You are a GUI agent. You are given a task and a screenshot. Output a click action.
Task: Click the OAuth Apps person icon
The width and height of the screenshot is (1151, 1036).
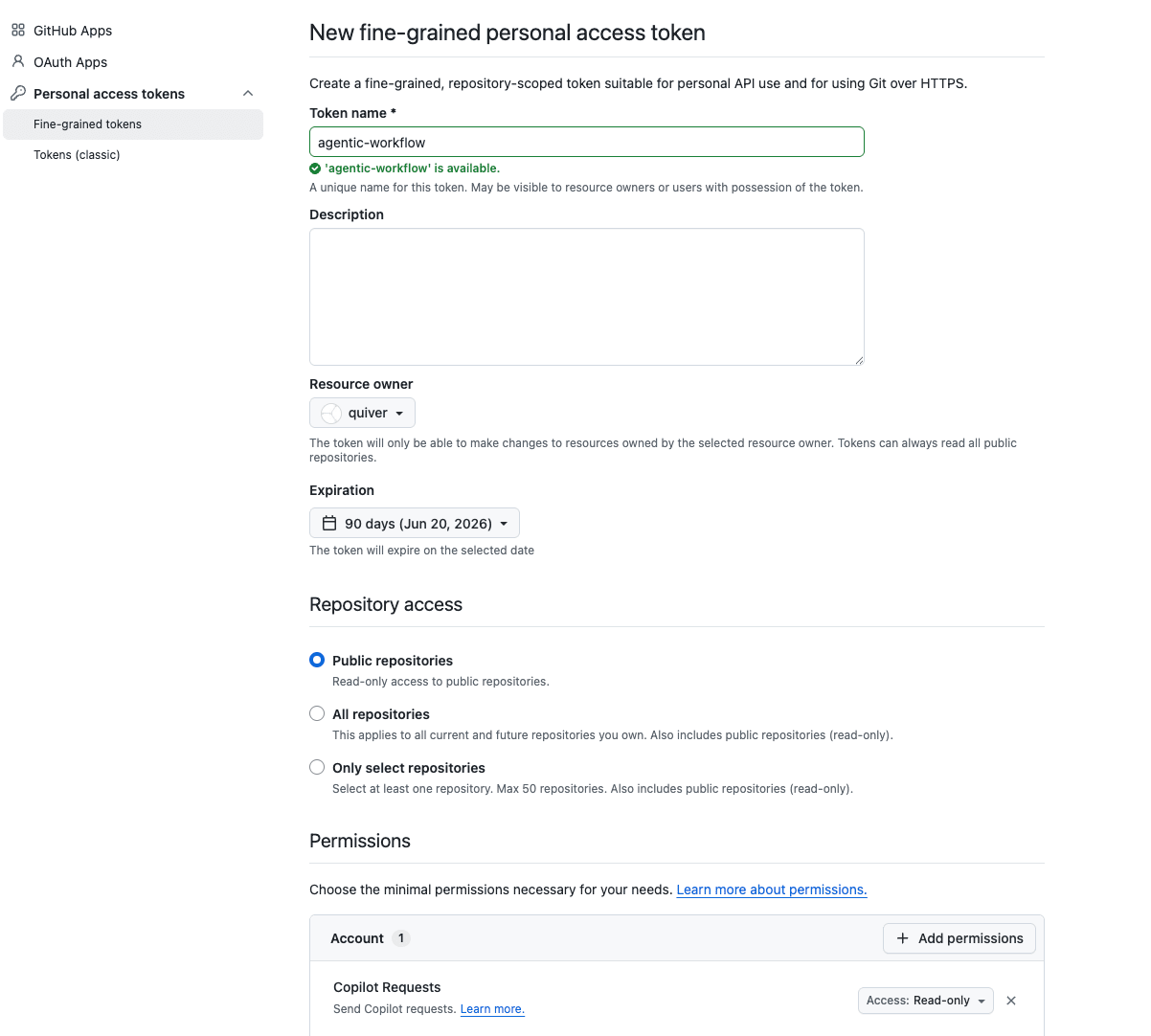coord(17,61)
